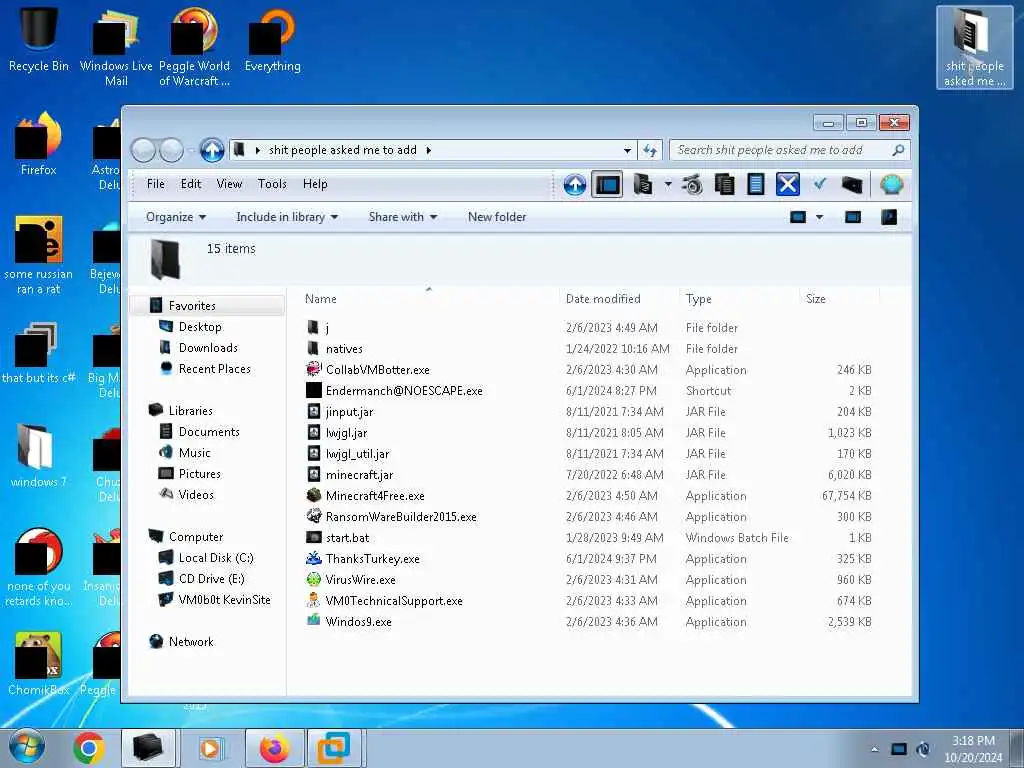Open the Help menu
Image resolution: width=1024 pixels, height=768 pixels.
tap(315, 184)
